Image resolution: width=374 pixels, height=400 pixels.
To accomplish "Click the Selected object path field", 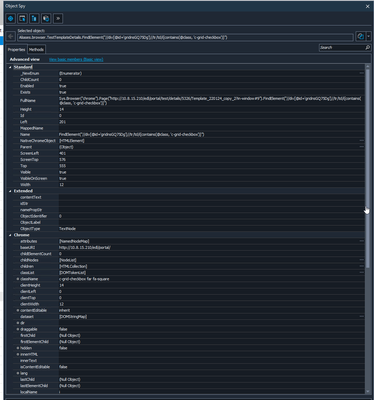I will (x=185, y=37).
